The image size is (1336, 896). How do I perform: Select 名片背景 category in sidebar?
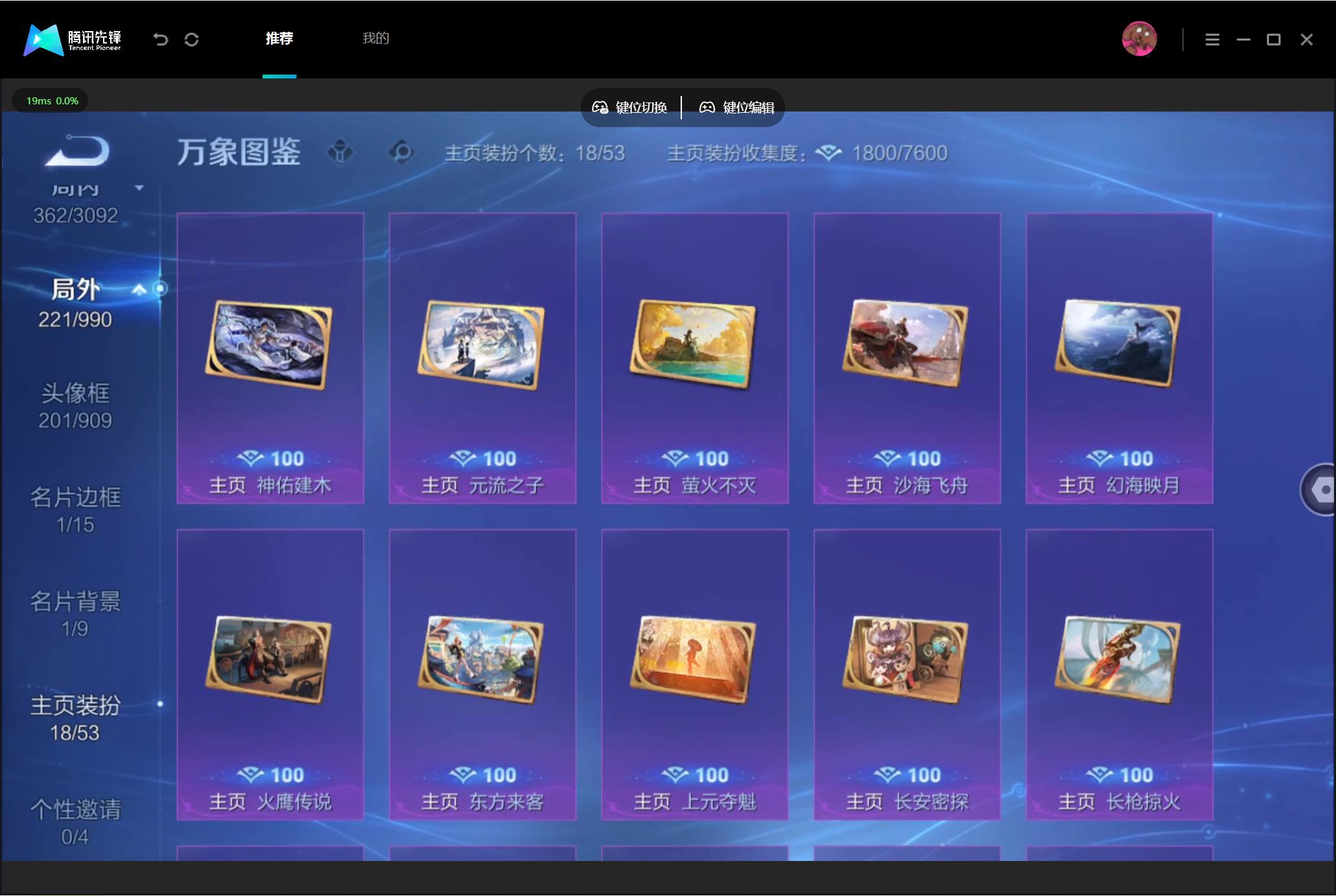(75, 614)
